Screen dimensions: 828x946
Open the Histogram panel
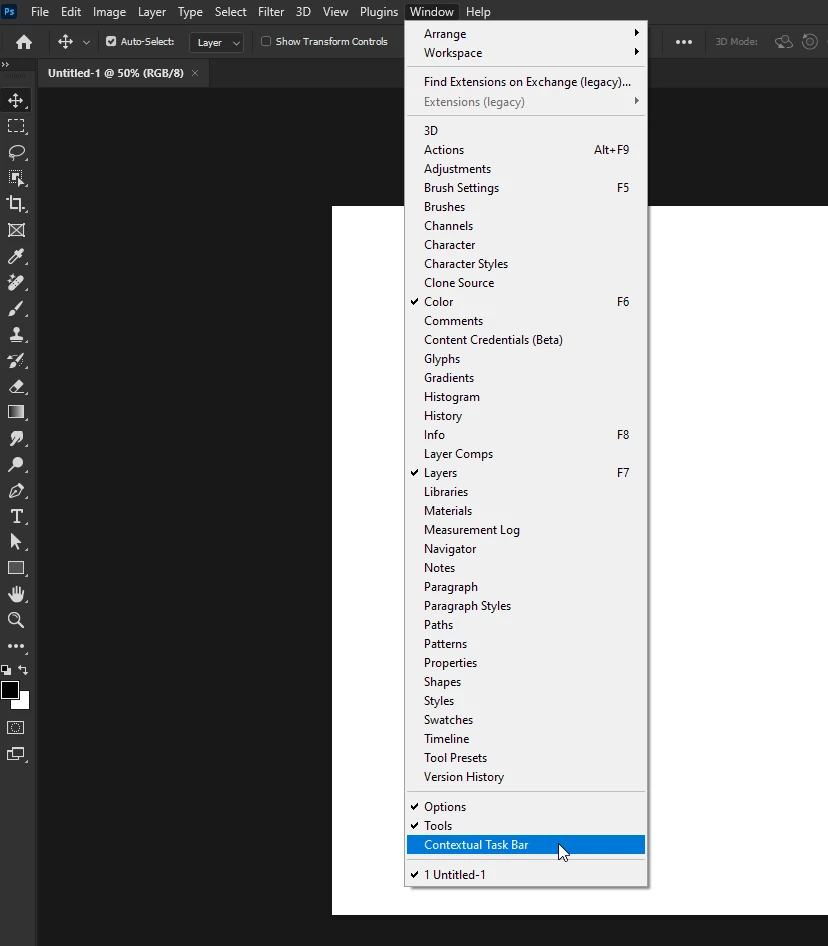coord(526,397)
